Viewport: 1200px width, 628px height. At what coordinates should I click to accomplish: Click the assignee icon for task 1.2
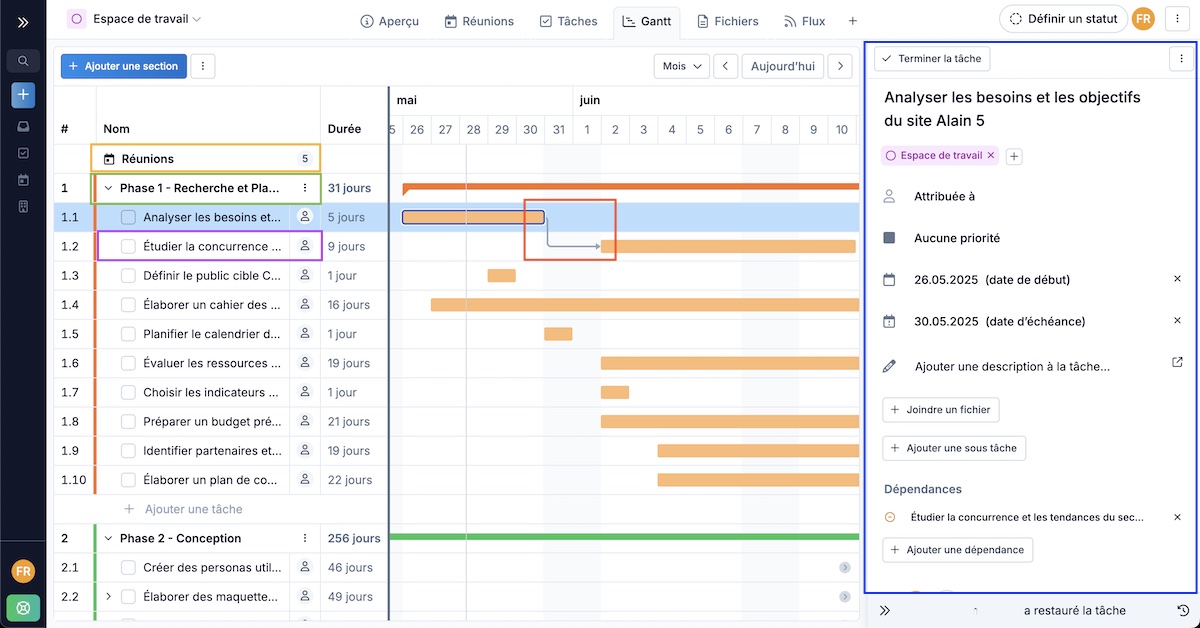click(x=305, y=246)
